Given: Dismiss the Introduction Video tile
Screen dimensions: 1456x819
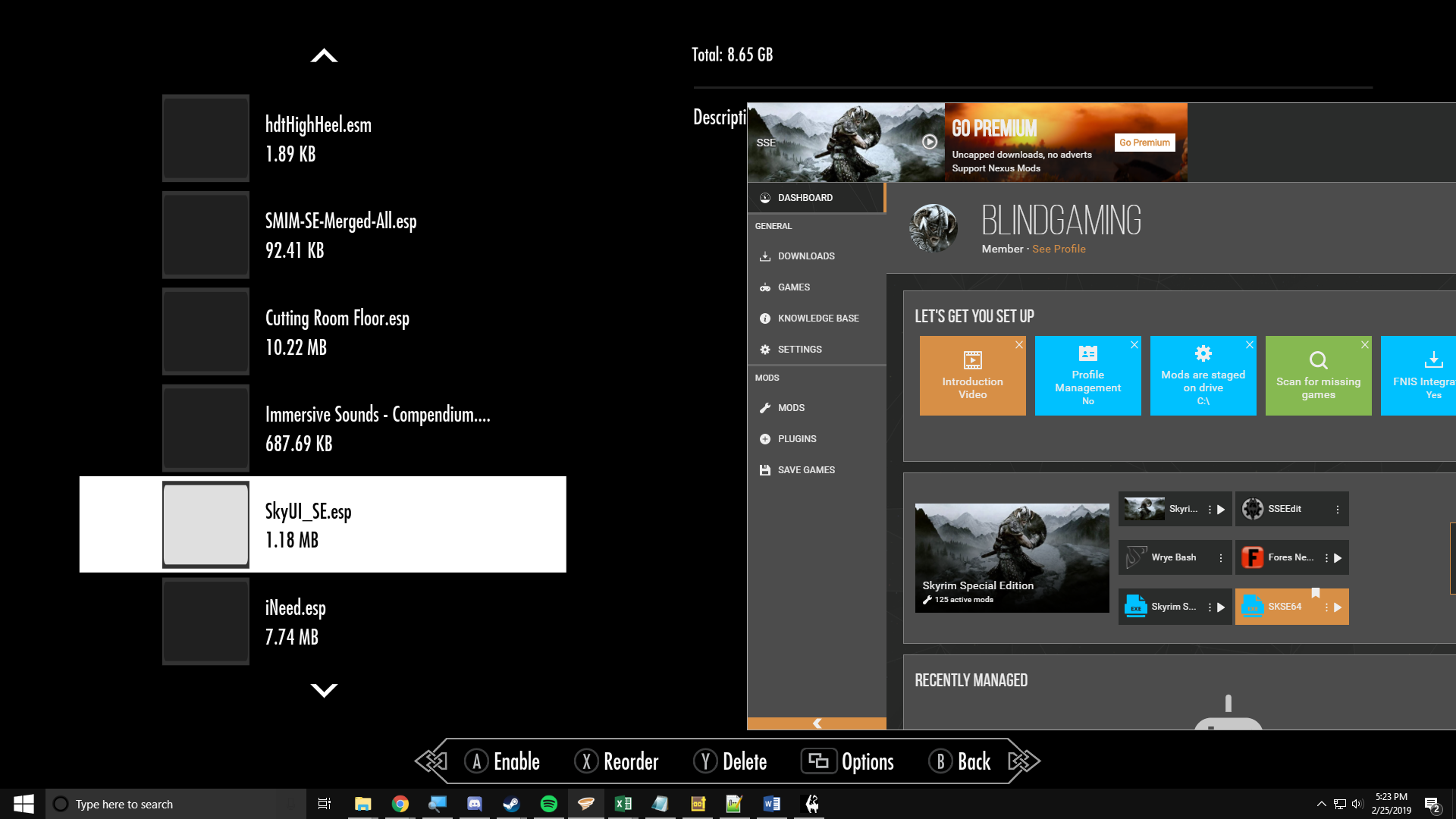Looking at the screenshot, I should point(1019,345).
